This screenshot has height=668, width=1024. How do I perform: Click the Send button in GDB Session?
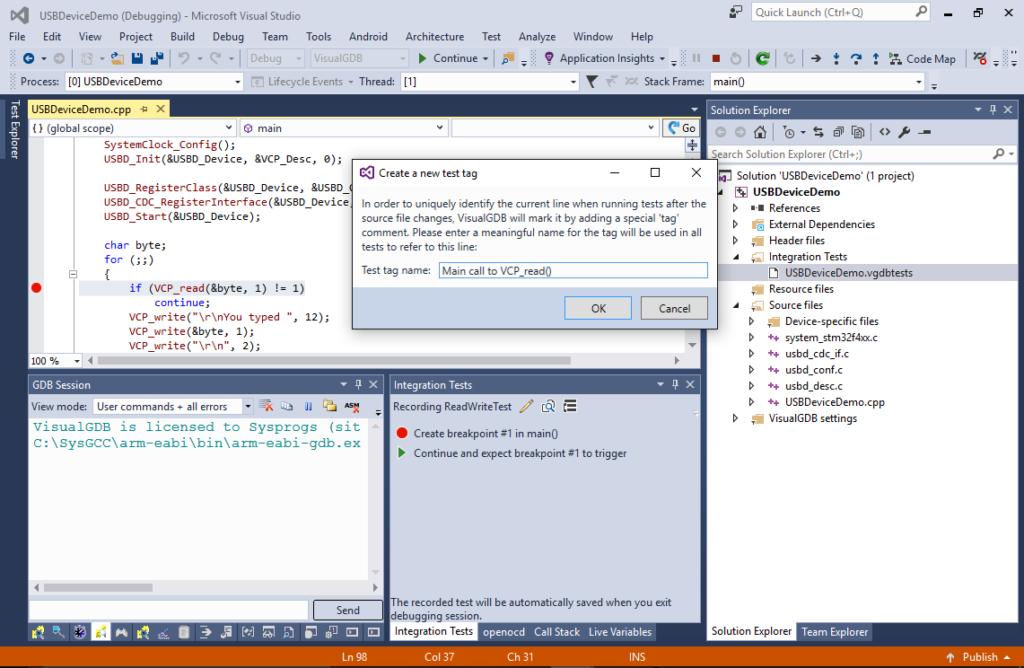[347, 609]
